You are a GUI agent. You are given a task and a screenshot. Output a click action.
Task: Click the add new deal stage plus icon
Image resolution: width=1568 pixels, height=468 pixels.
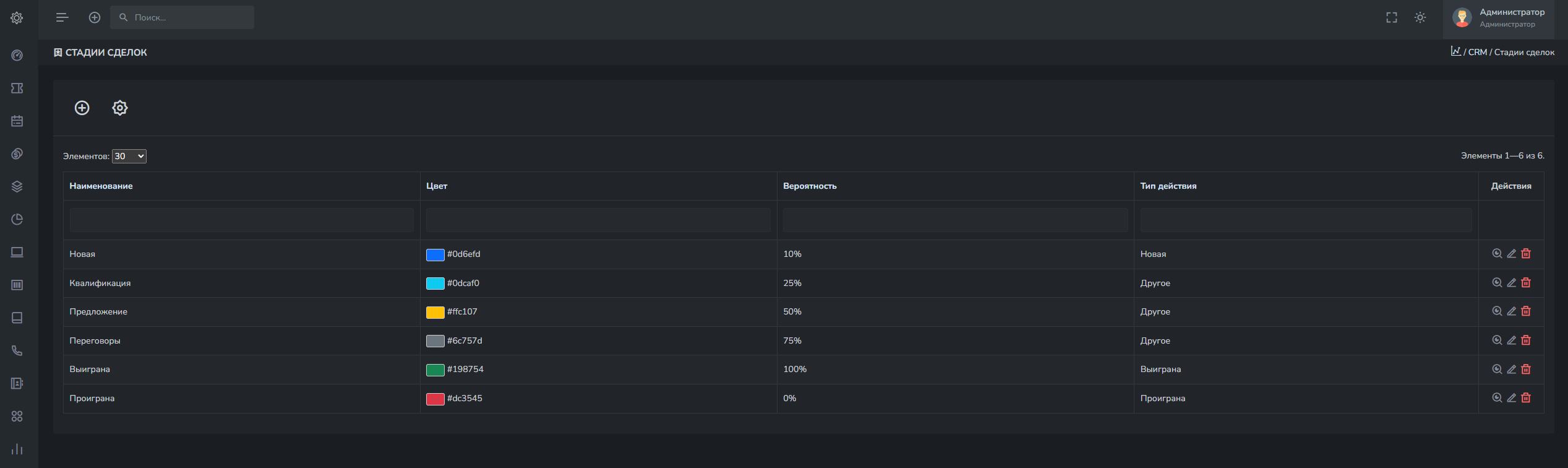(82, 108)
